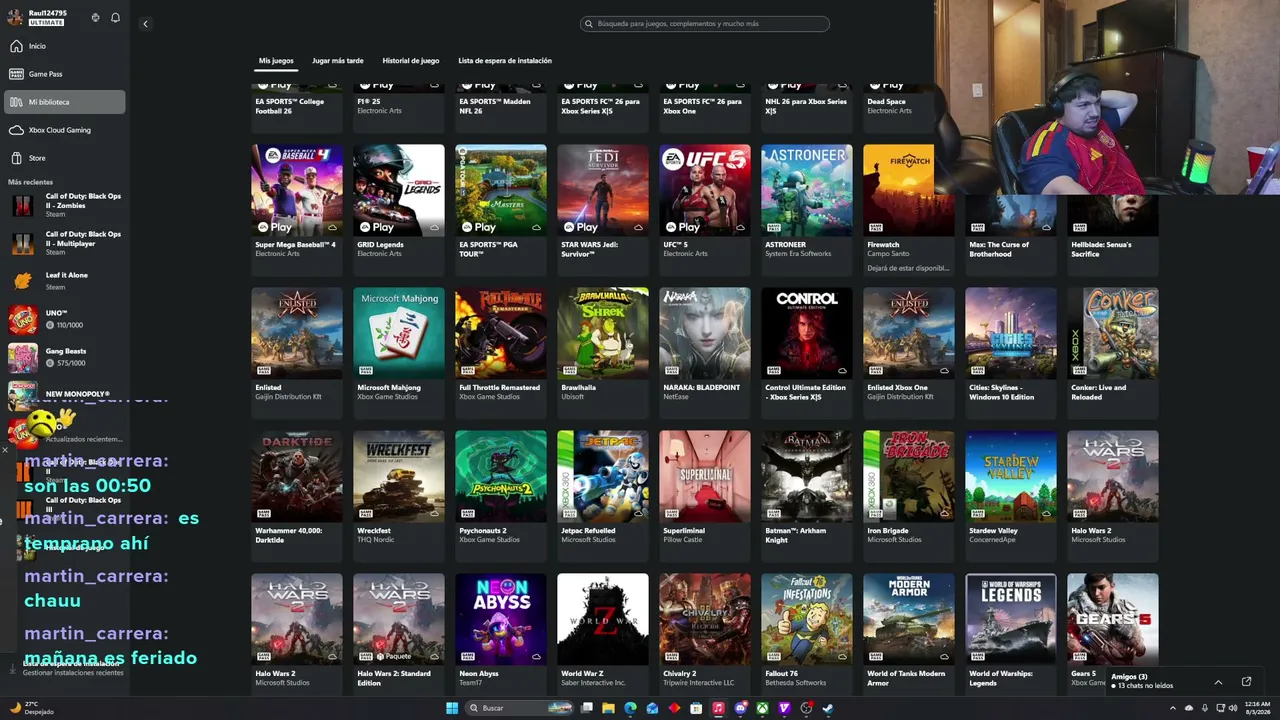Screen dimensions: 1280x720
Task: Expand the Amigos chat panel chevron
Action: tap(1218, 682)
